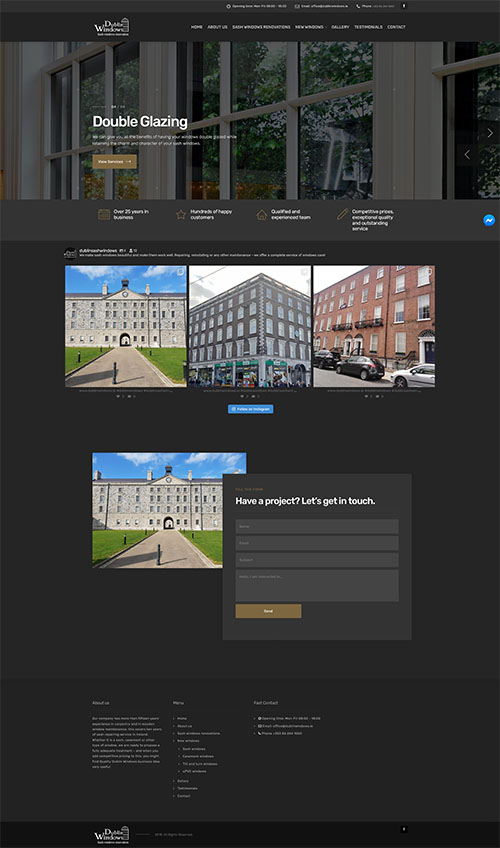
Task: Click the Opening time text in top bar
Action: (259, 6)
